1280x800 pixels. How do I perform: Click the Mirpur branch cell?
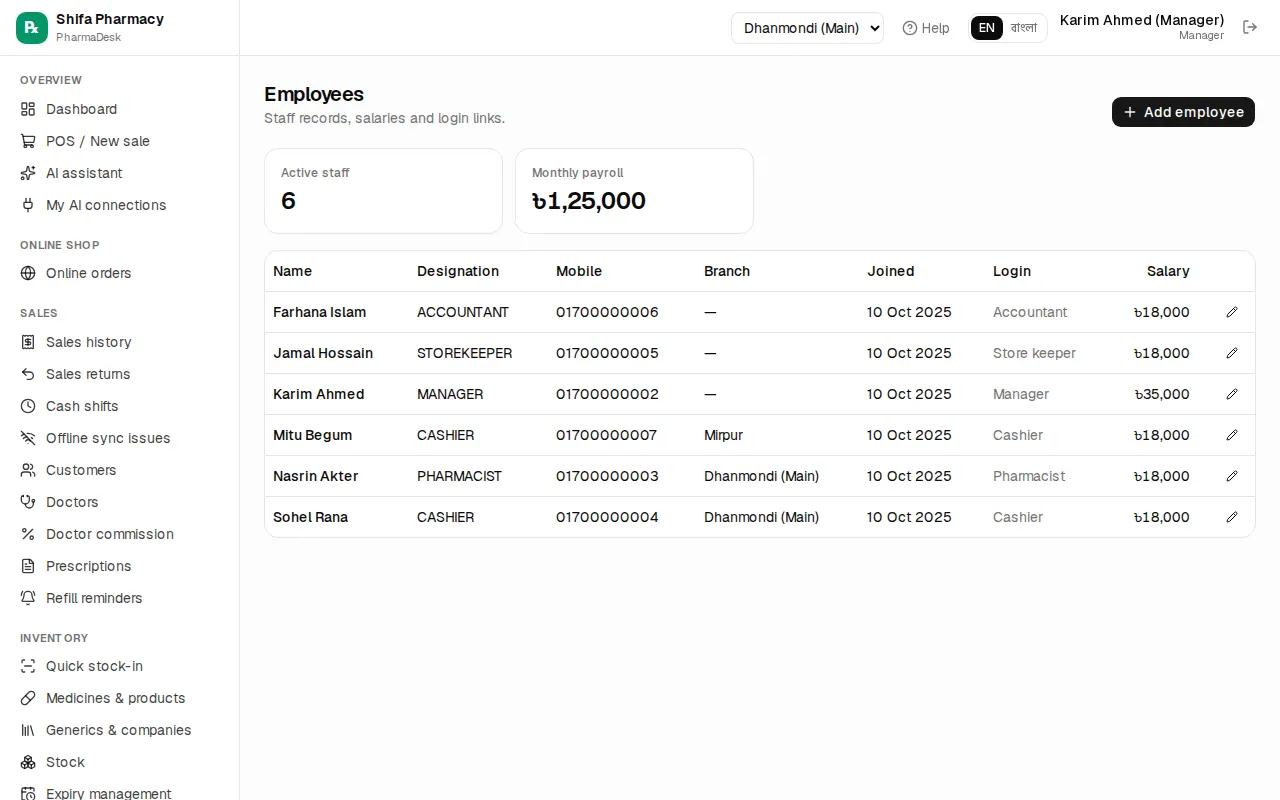point(723,435)
